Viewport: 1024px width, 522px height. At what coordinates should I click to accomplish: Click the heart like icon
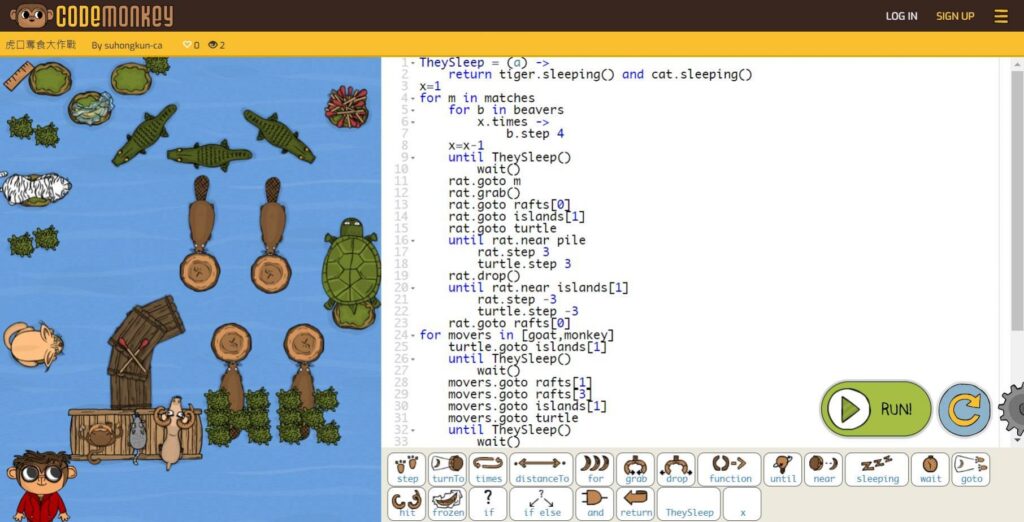187,45
